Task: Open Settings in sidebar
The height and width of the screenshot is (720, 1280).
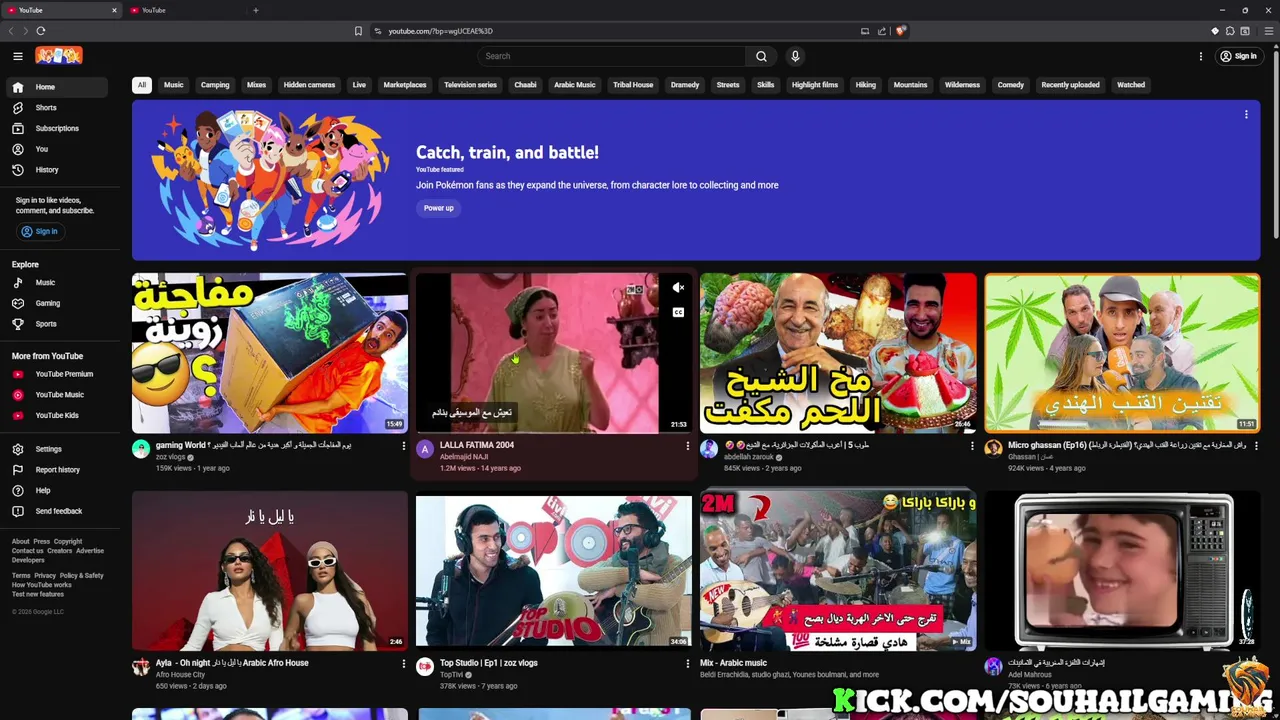Action: pos(56,449)
